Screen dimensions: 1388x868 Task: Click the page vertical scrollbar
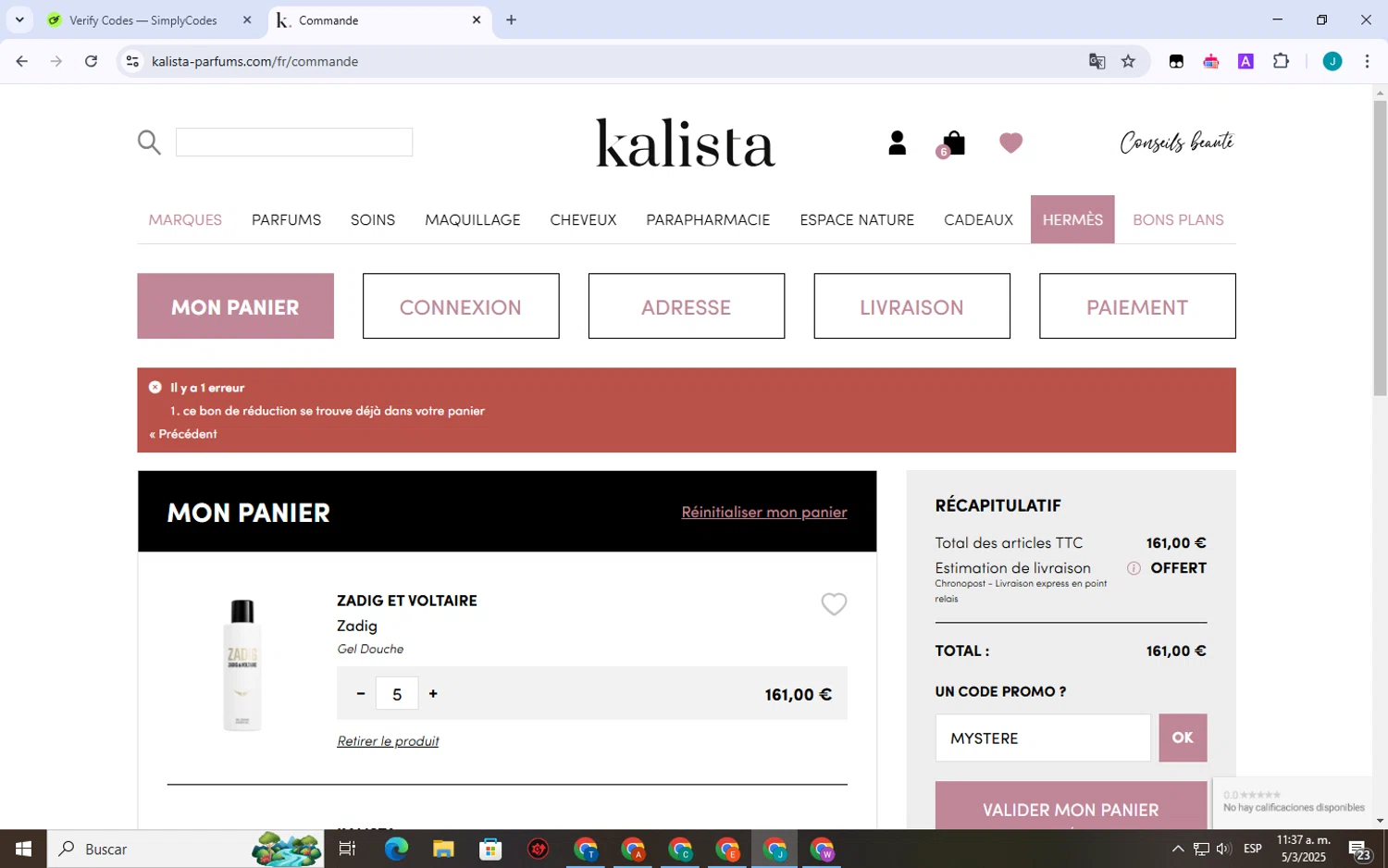(x=1380, y=248)
